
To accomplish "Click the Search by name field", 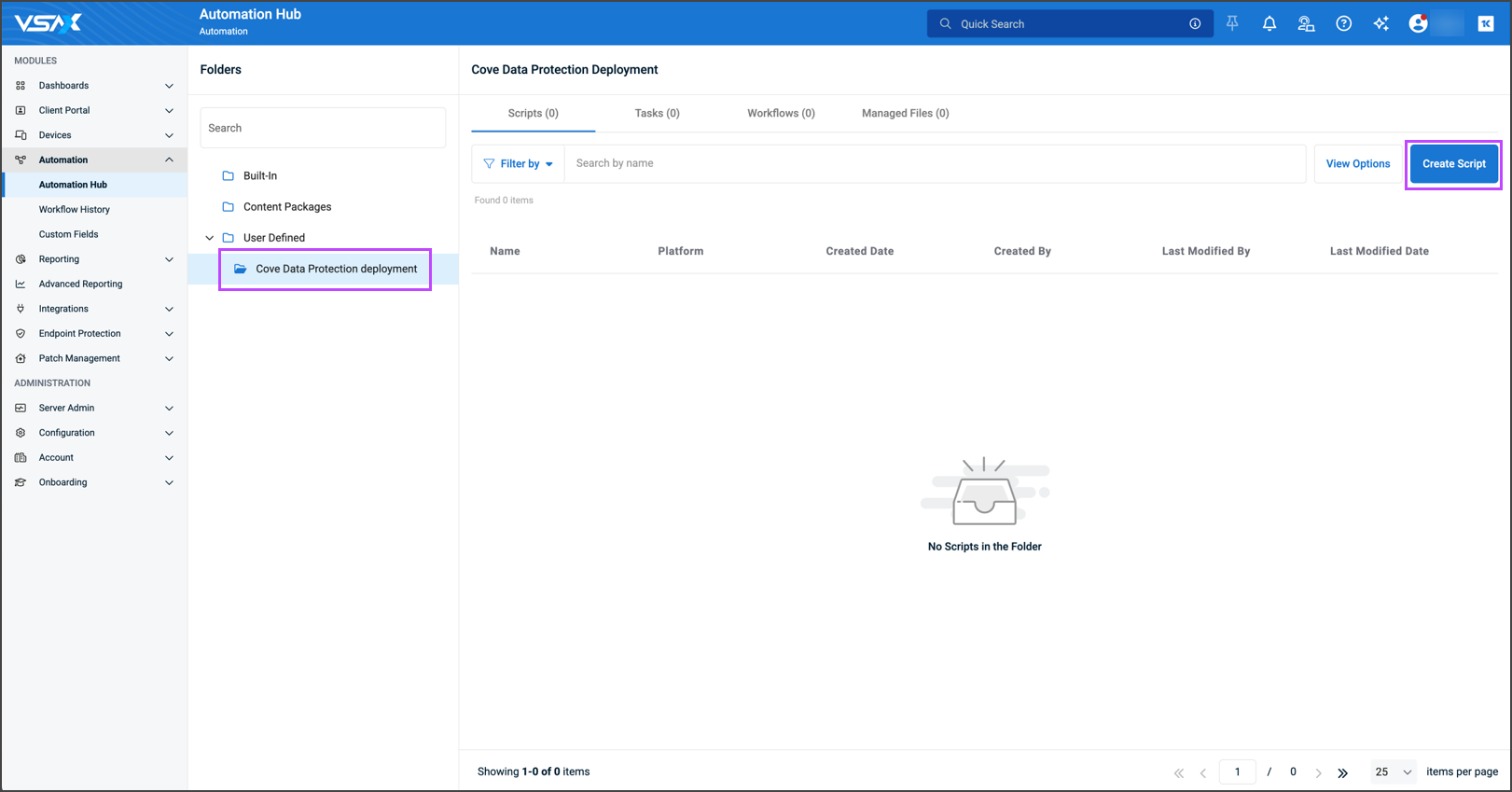I will point(933,164).
